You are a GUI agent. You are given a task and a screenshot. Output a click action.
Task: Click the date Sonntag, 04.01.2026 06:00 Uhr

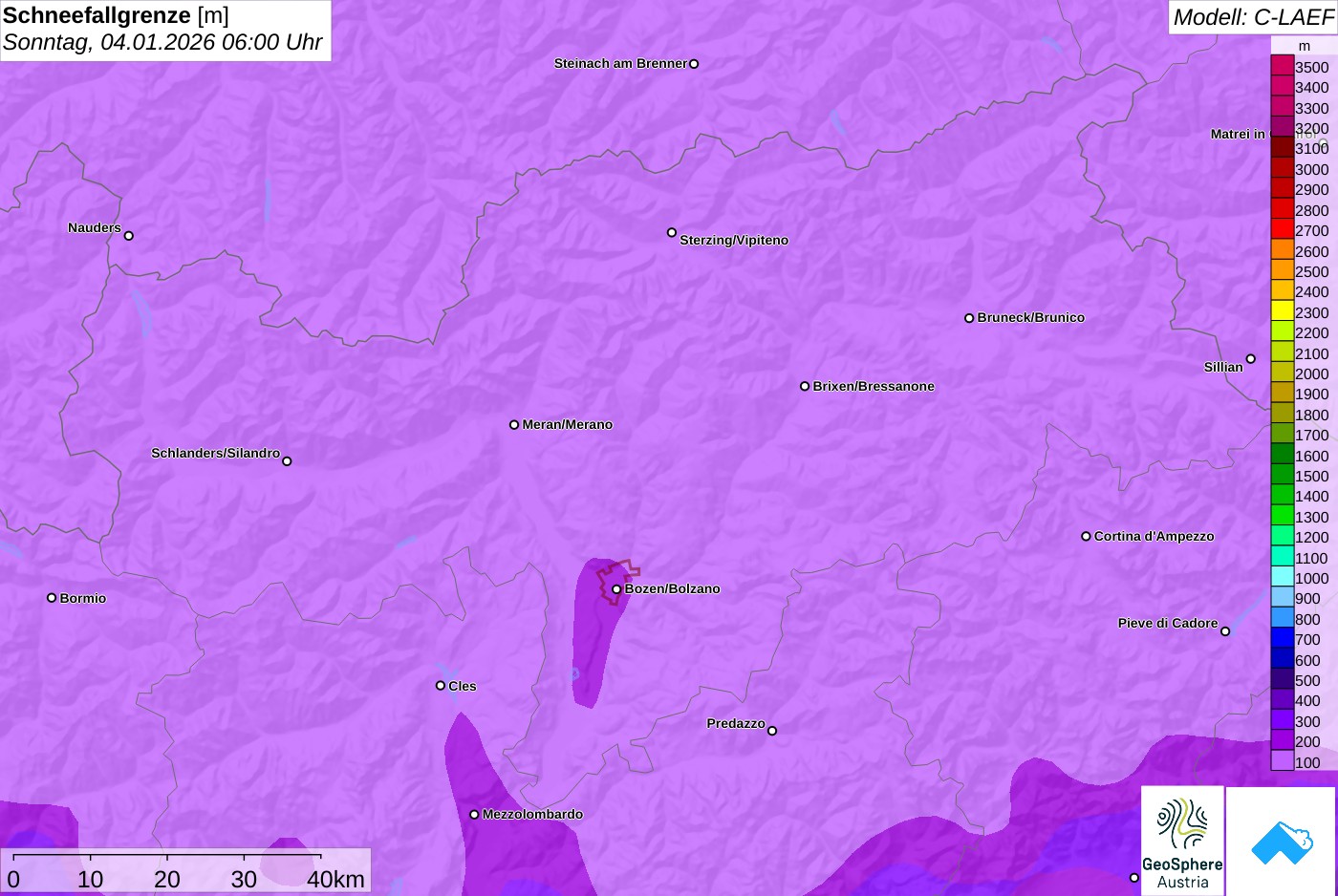(162, 43)
